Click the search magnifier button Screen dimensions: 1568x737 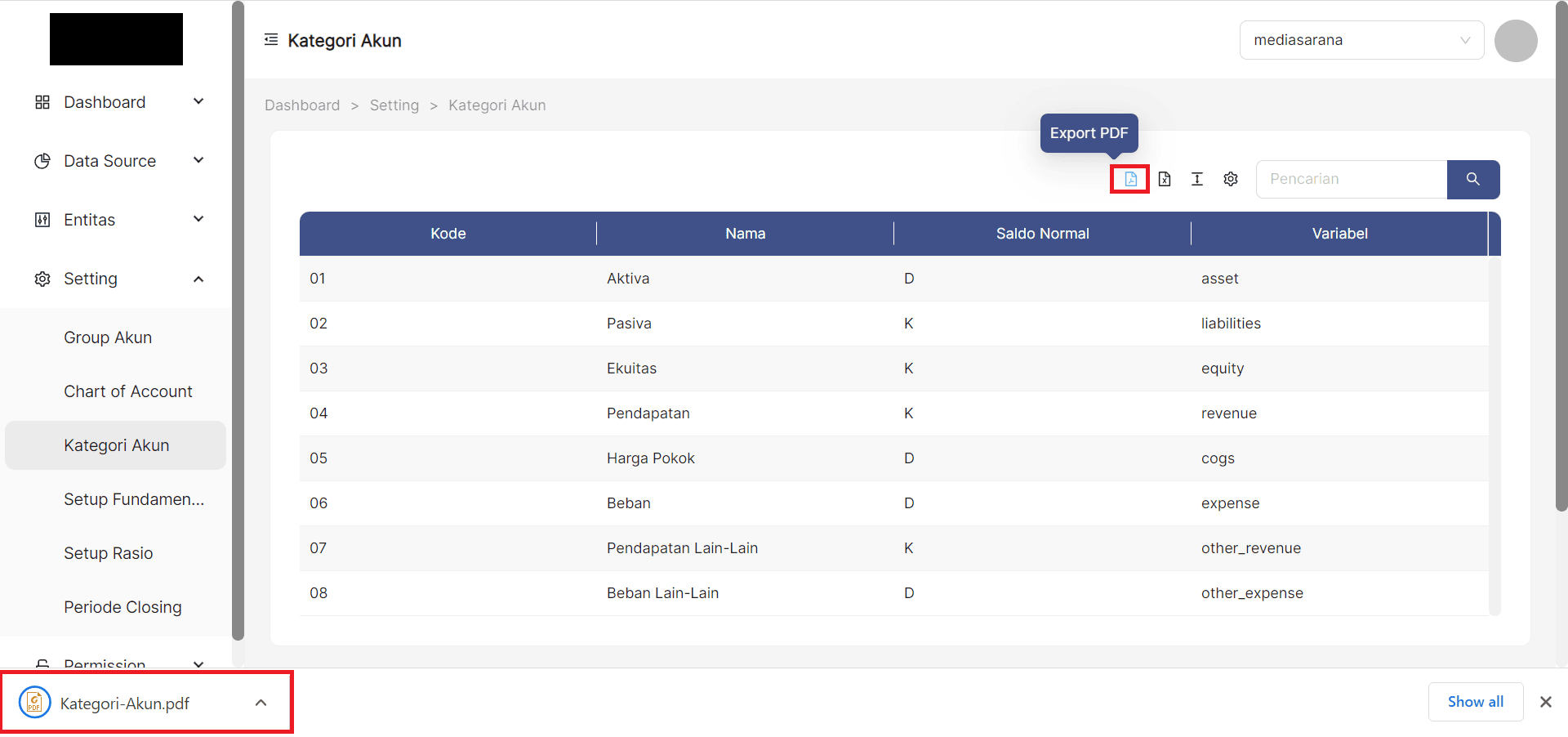[1472, 179]
